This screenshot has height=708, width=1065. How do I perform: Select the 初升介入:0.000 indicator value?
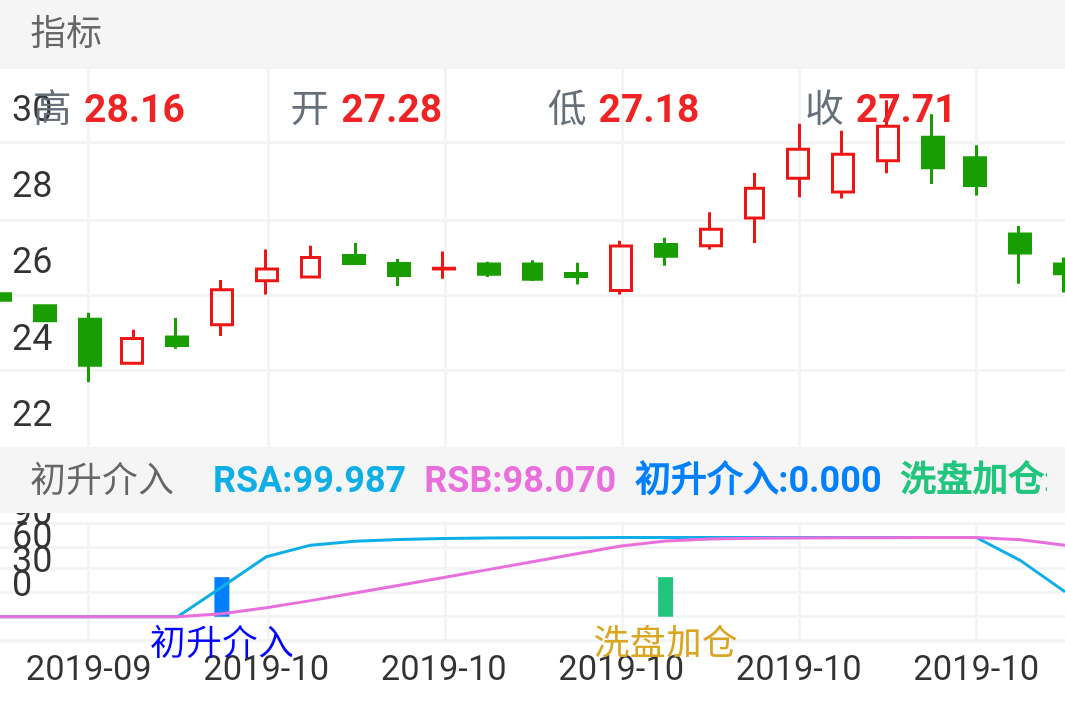coord(758,479)
